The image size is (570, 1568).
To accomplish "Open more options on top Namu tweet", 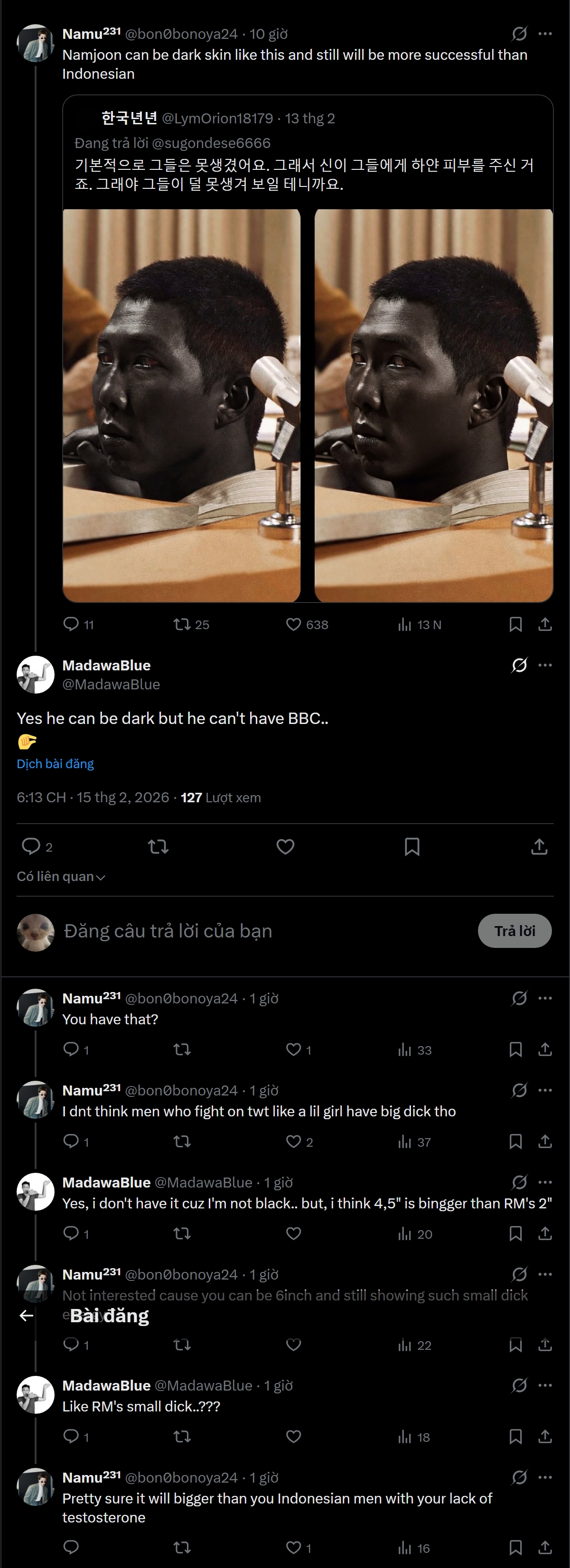I will [545, 34].
